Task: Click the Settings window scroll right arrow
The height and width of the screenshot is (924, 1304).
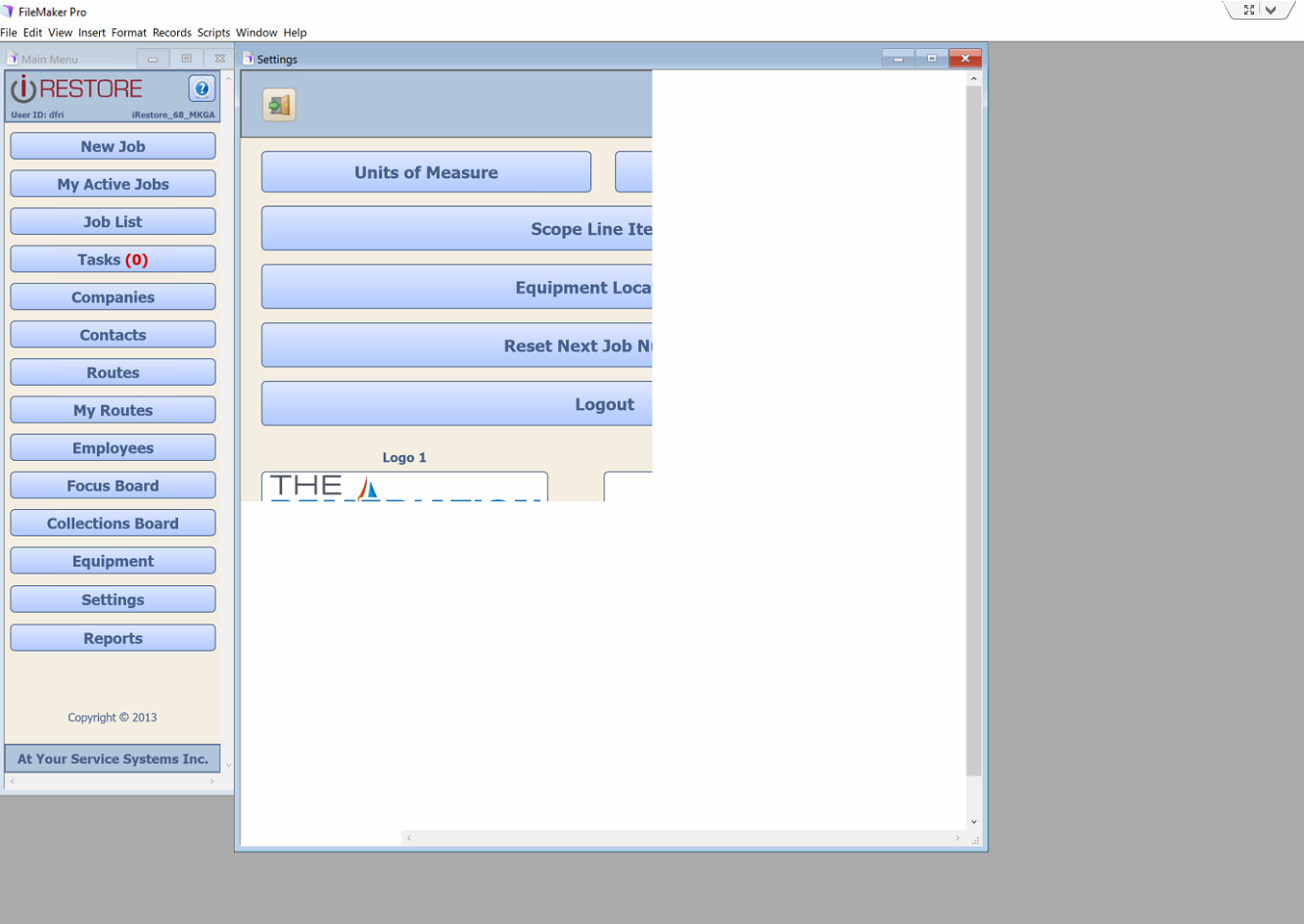Action: click(x=957, y=838)
